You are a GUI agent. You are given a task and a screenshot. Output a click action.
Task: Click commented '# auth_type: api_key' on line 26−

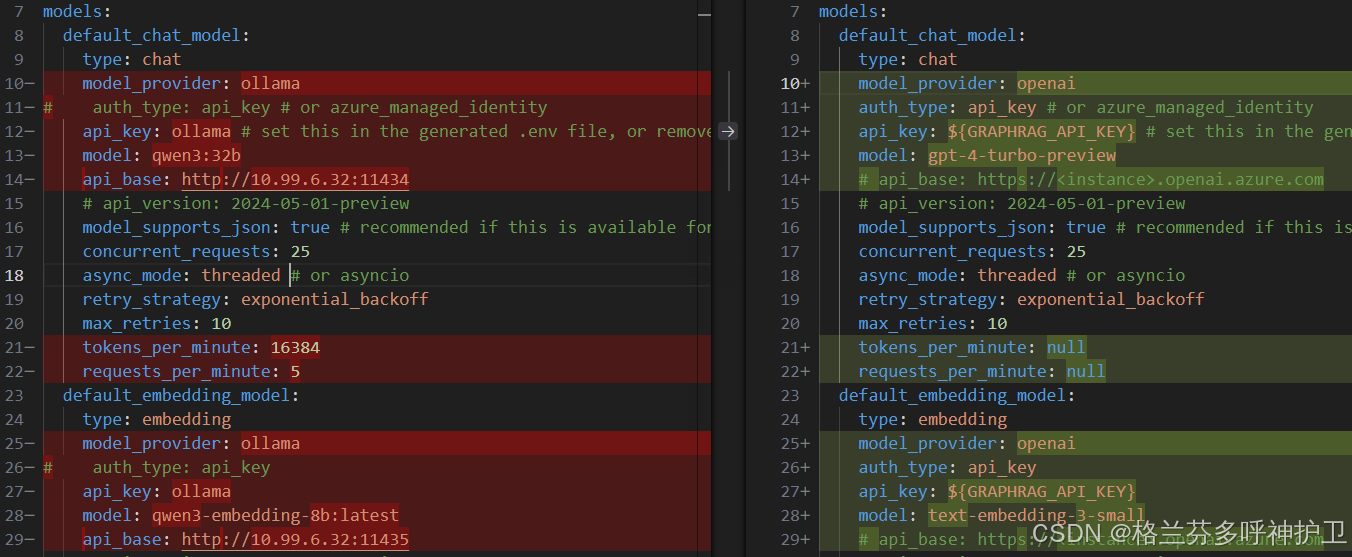(x=157, y=467)
